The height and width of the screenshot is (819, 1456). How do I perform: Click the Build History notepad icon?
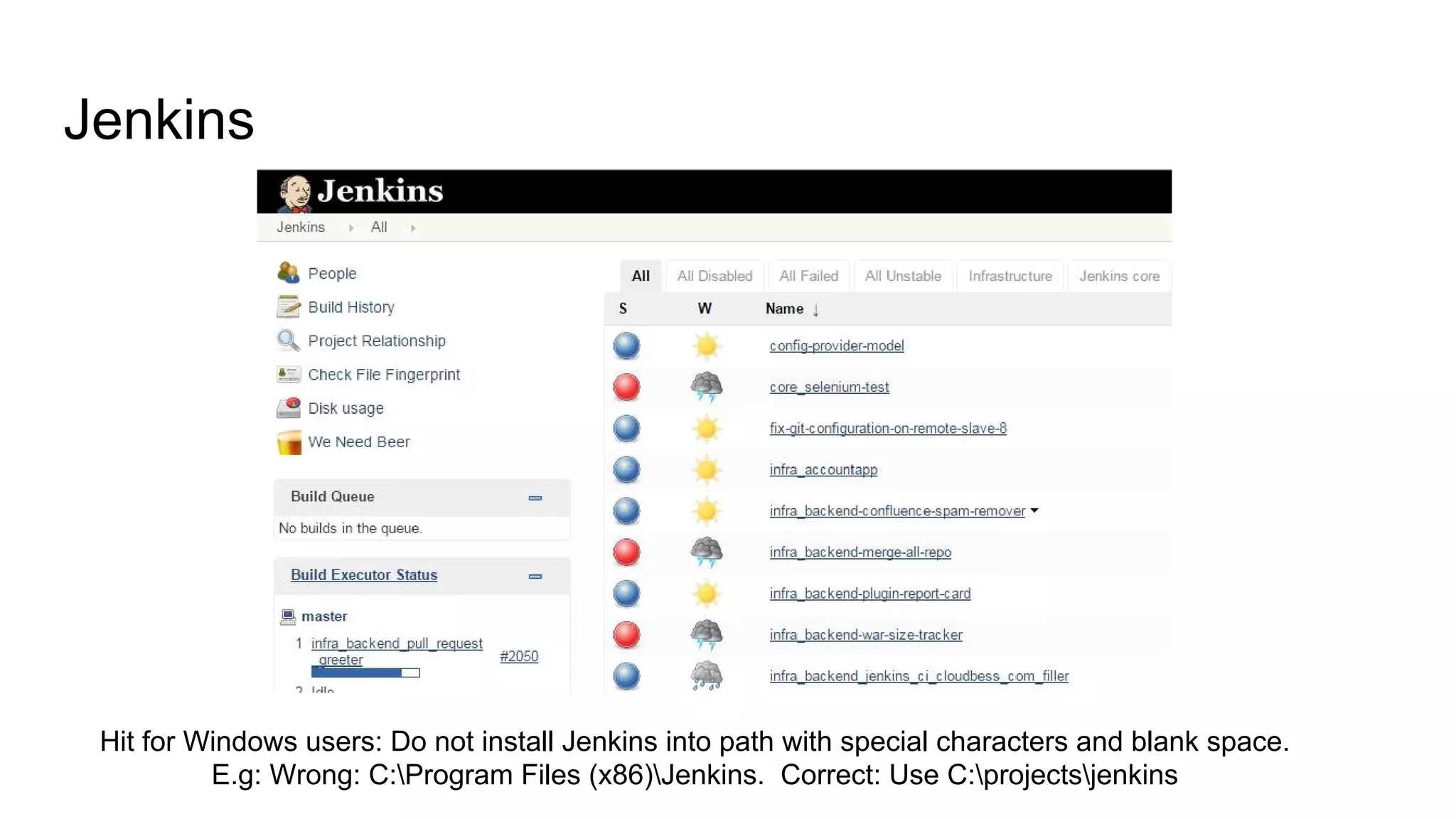coord(288,306)
